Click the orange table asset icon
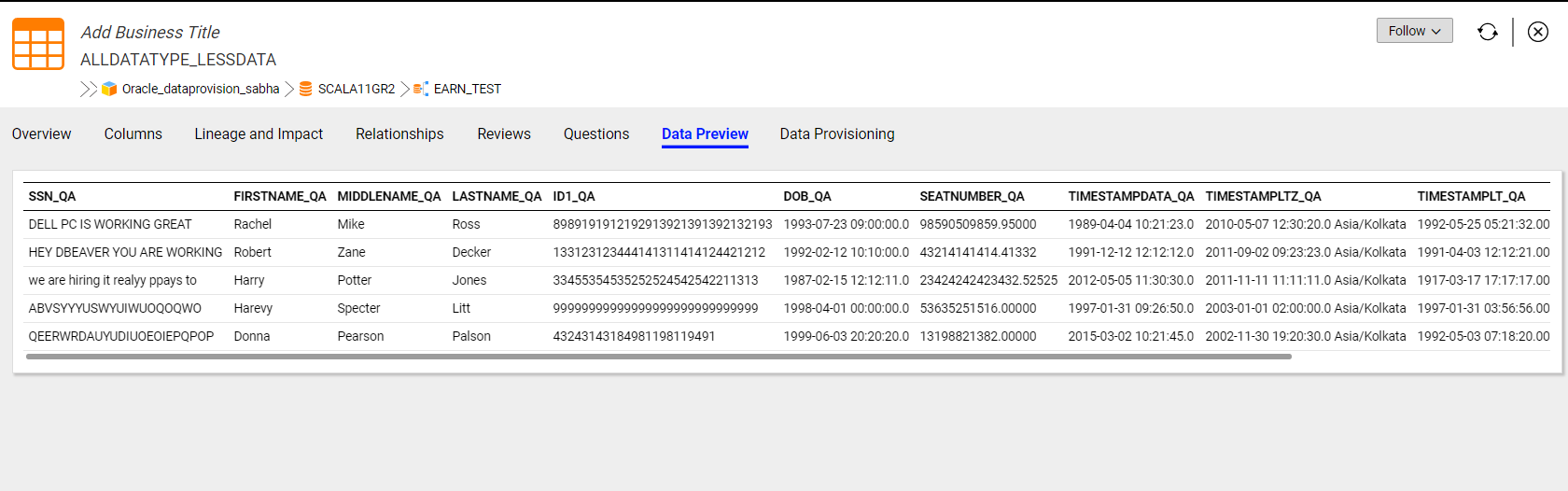This screenshot has height=491, width=1568. click(38, 44)
